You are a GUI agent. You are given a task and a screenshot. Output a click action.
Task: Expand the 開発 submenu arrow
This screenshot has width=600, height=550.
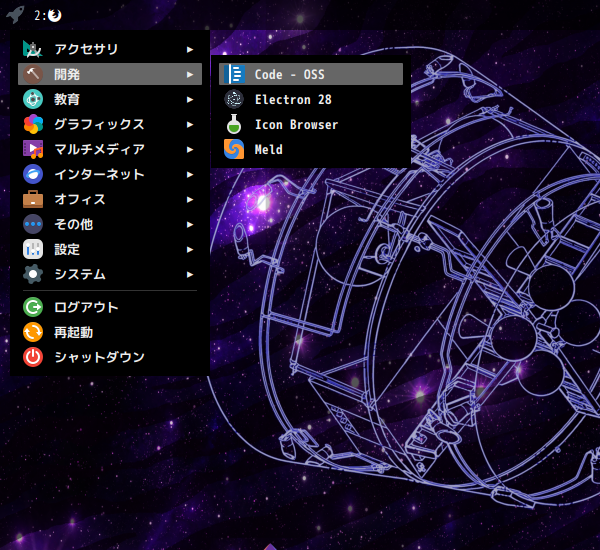point(190,74)
